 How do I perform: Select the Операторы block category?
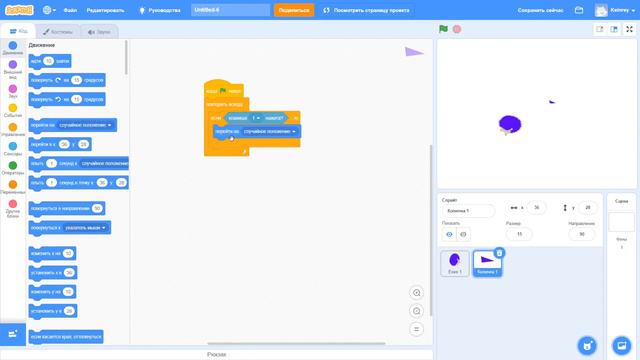(x=13, y=168)
